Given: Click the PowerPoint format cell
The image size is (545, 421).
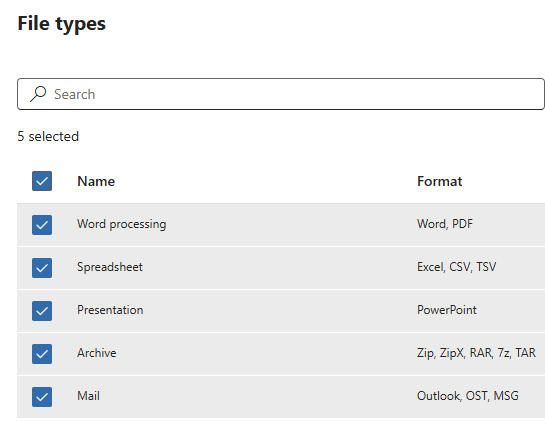Looking at the screenshot, I should (447, 310).
